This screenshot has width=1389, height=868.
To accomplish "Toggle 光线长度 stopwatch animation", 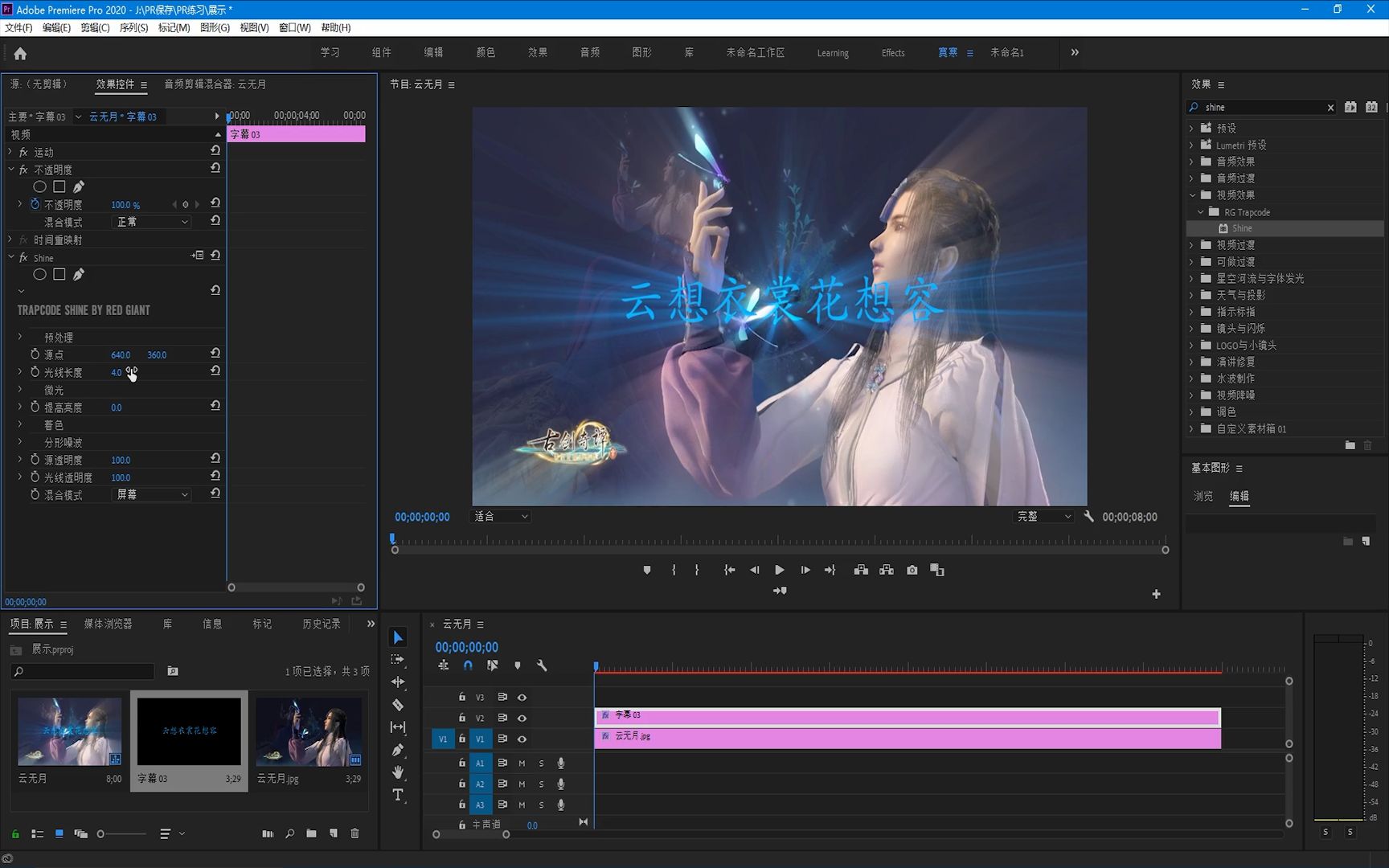I will coord(35,372).
